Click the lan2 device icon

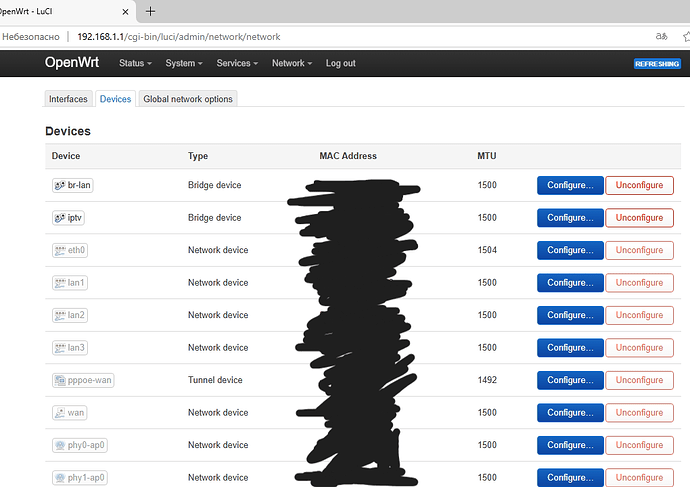[60, 315]
